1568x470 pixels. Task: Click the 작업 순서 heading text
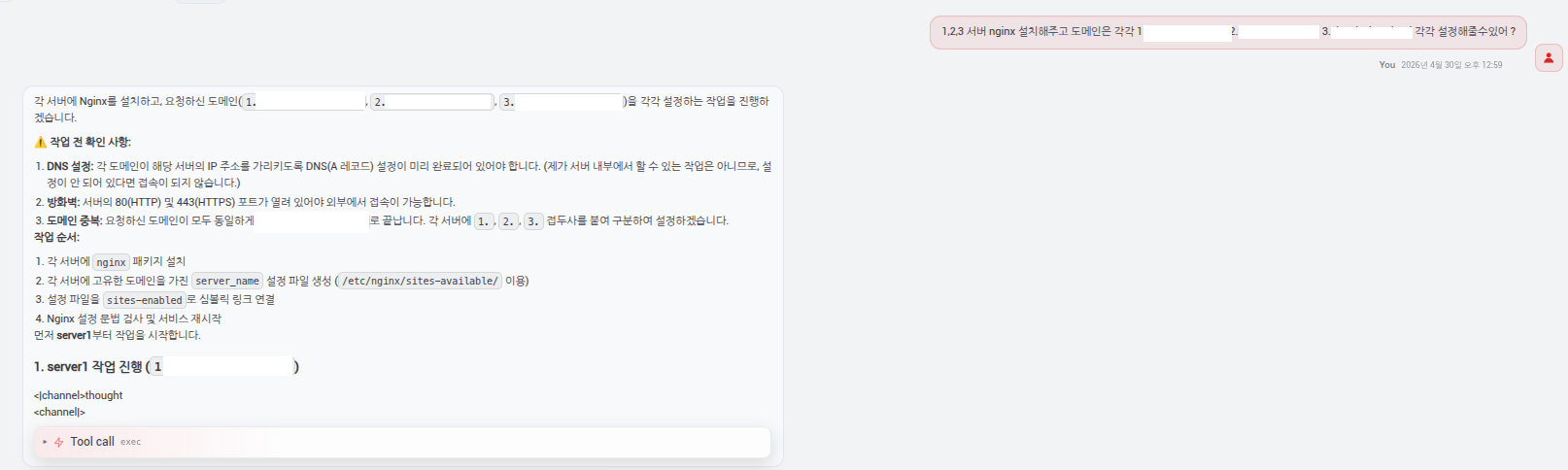[x=56, y=238]
